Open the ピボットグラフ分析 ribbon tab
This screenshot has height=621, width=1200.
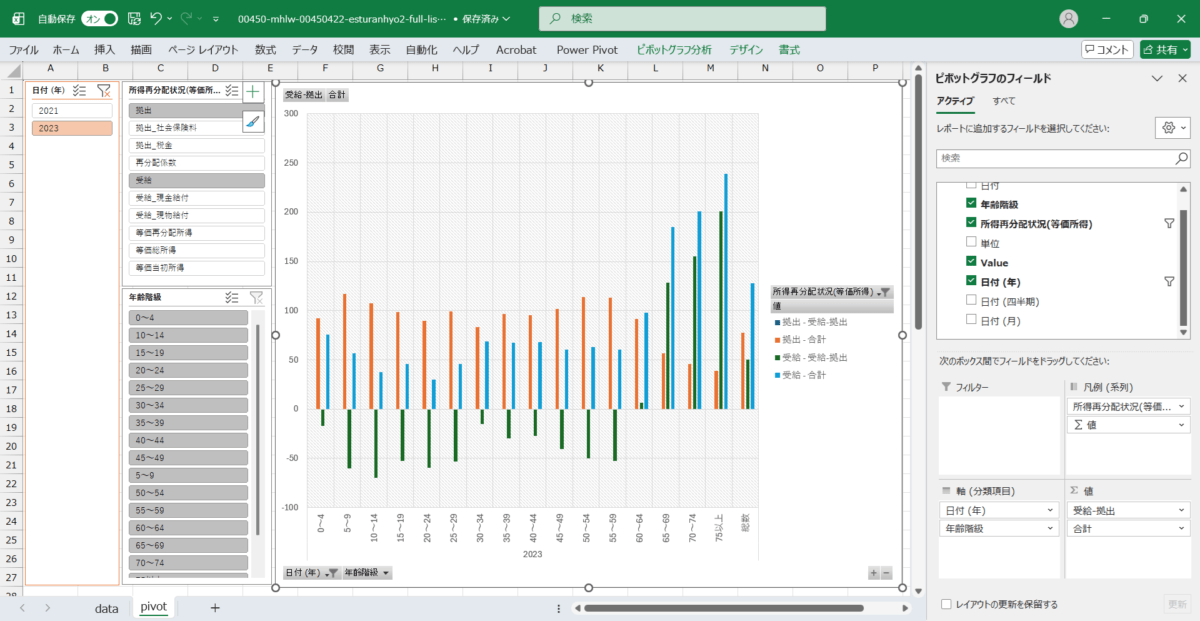click(674, 49)
